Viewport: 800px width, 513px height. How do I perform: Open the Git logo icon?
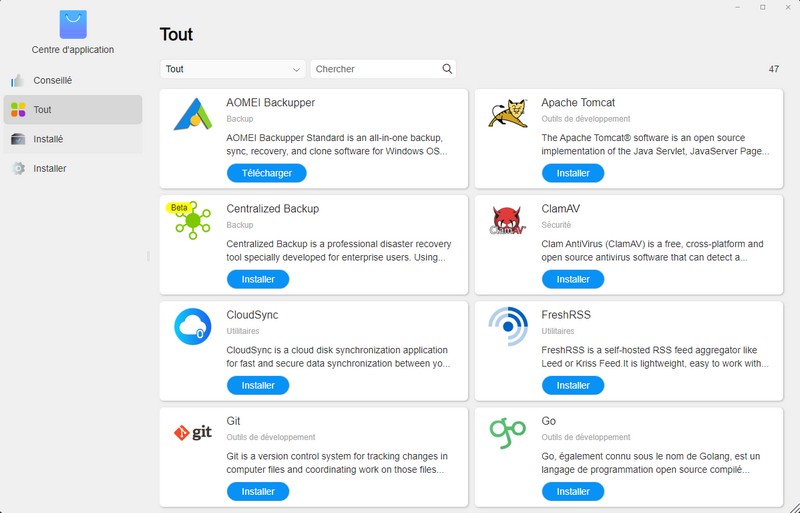click(193, 433)
